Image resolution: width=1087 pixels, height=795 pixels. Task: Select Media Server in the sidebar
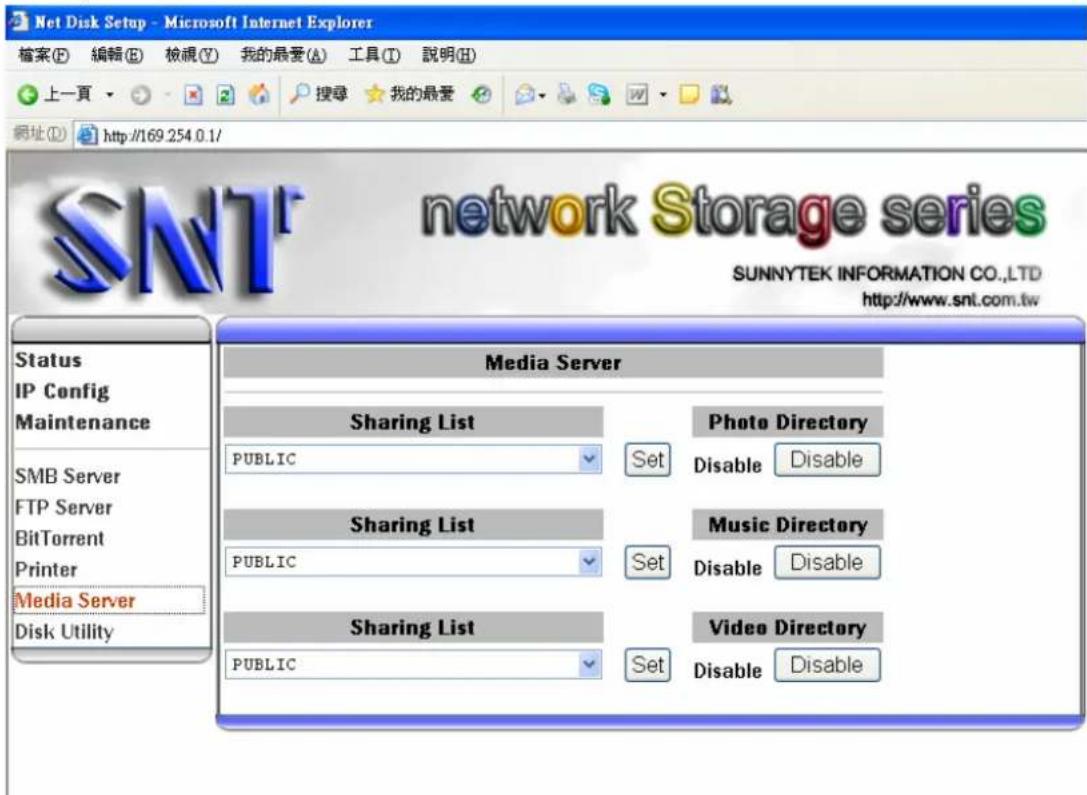coord(75,600)
